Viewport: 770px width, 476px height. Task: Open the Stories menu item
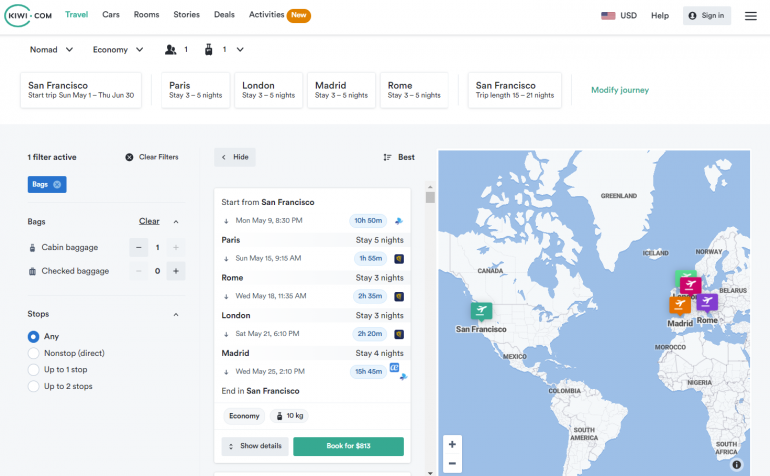185,15
